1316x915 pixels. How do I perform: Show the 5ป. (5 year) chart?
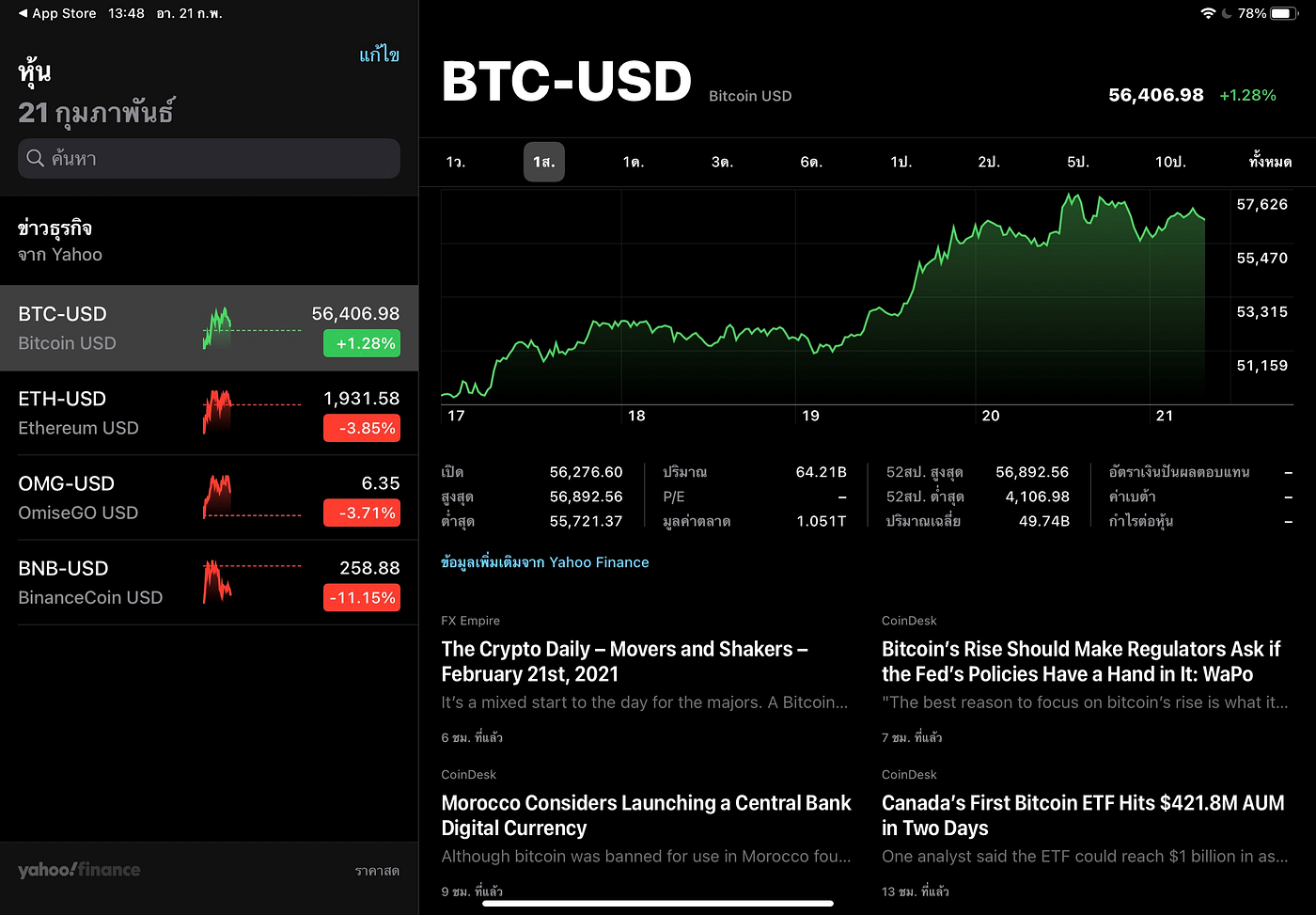tap(1078, 162)
